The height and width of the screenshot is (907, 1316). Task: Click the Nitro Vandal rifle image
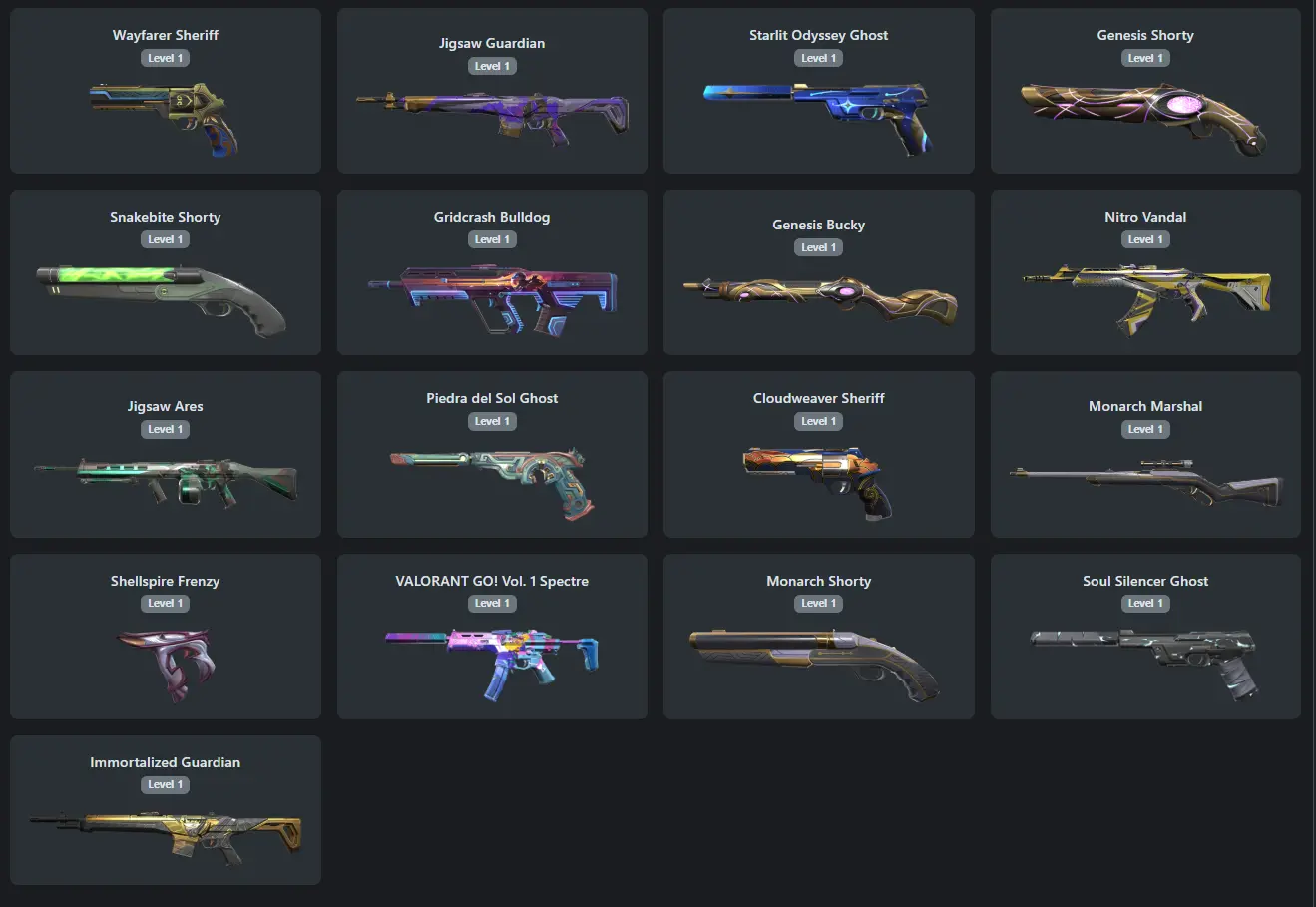pyautogui.click(x=1146, y=298)
